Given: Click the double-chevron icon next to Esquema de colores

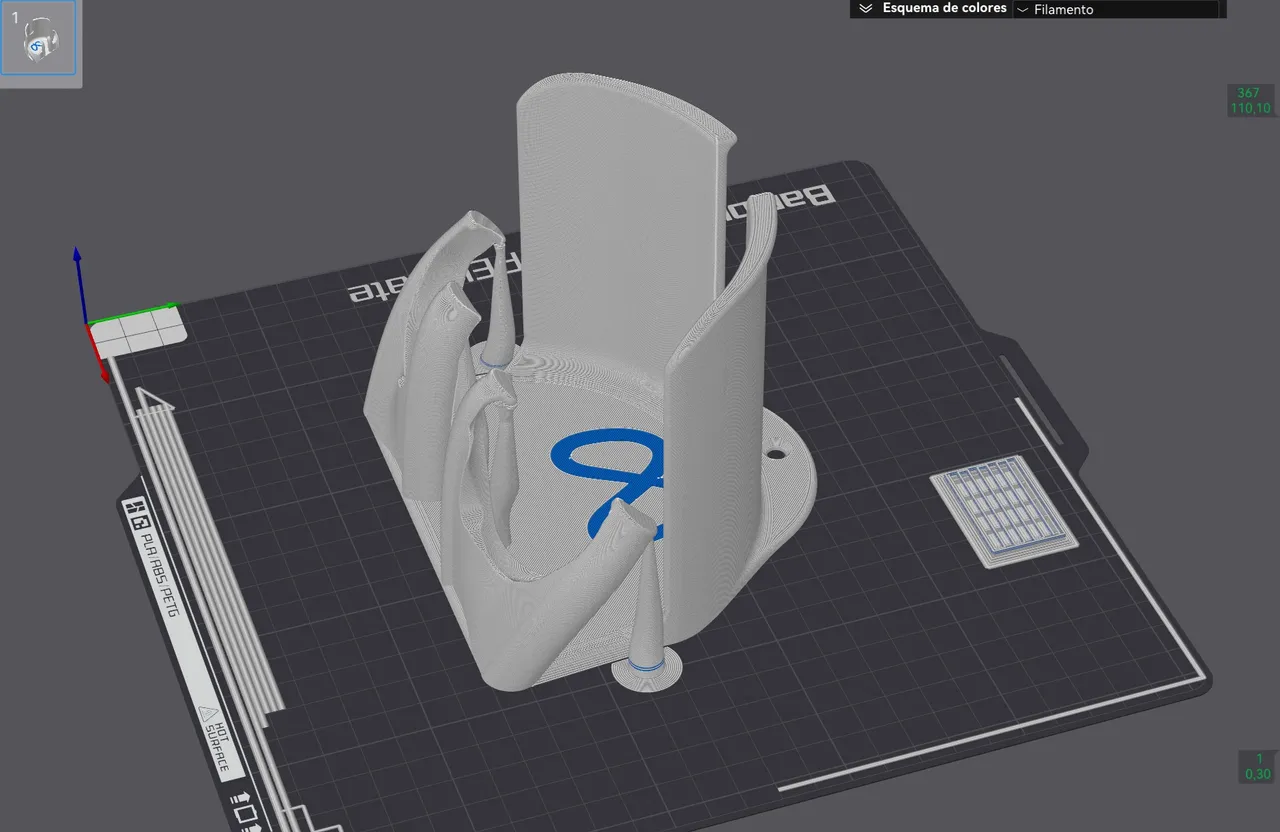Looking at the screenshot, I should 866,8.
